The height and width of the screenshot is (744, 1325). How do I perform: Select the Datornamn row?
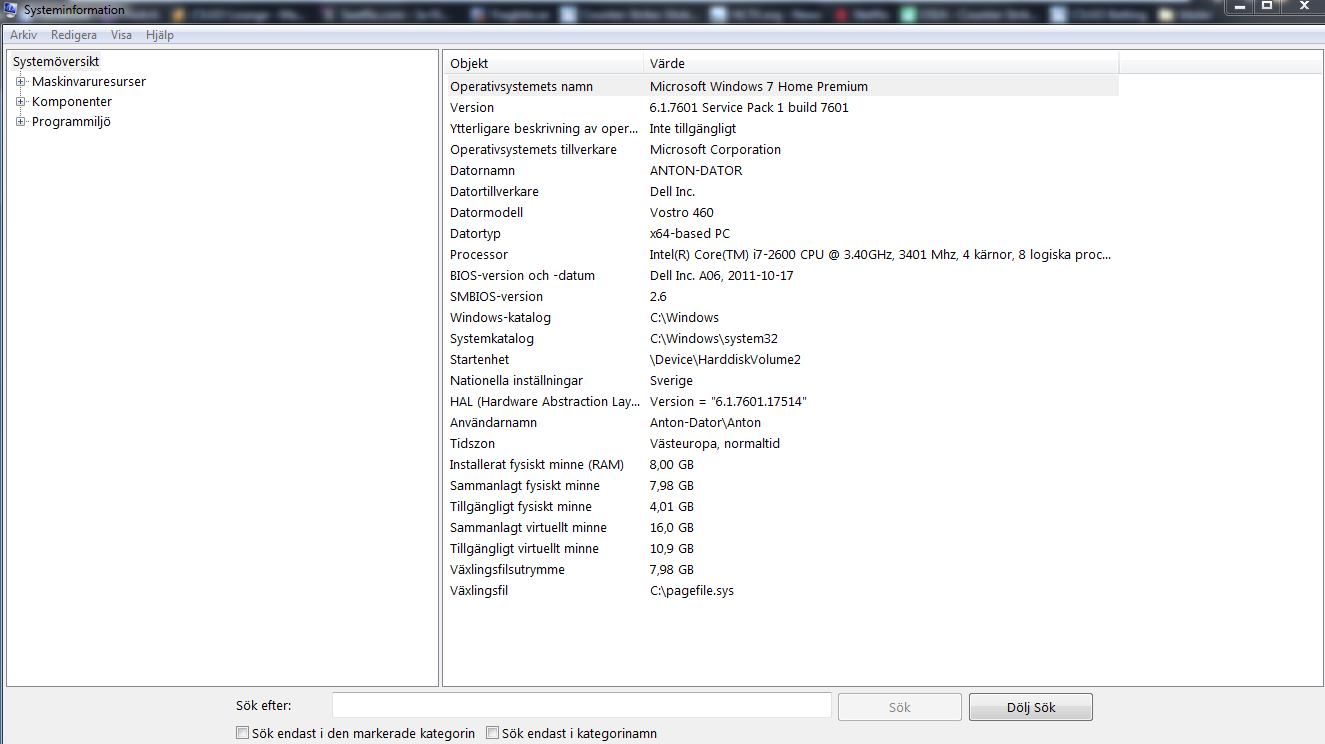click(781, 171)
